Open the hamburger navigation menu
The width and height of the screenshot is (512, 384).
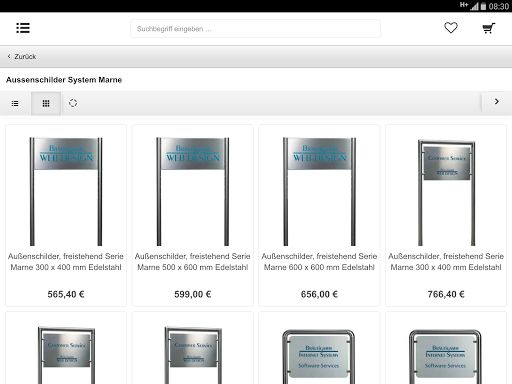(23, 28)
